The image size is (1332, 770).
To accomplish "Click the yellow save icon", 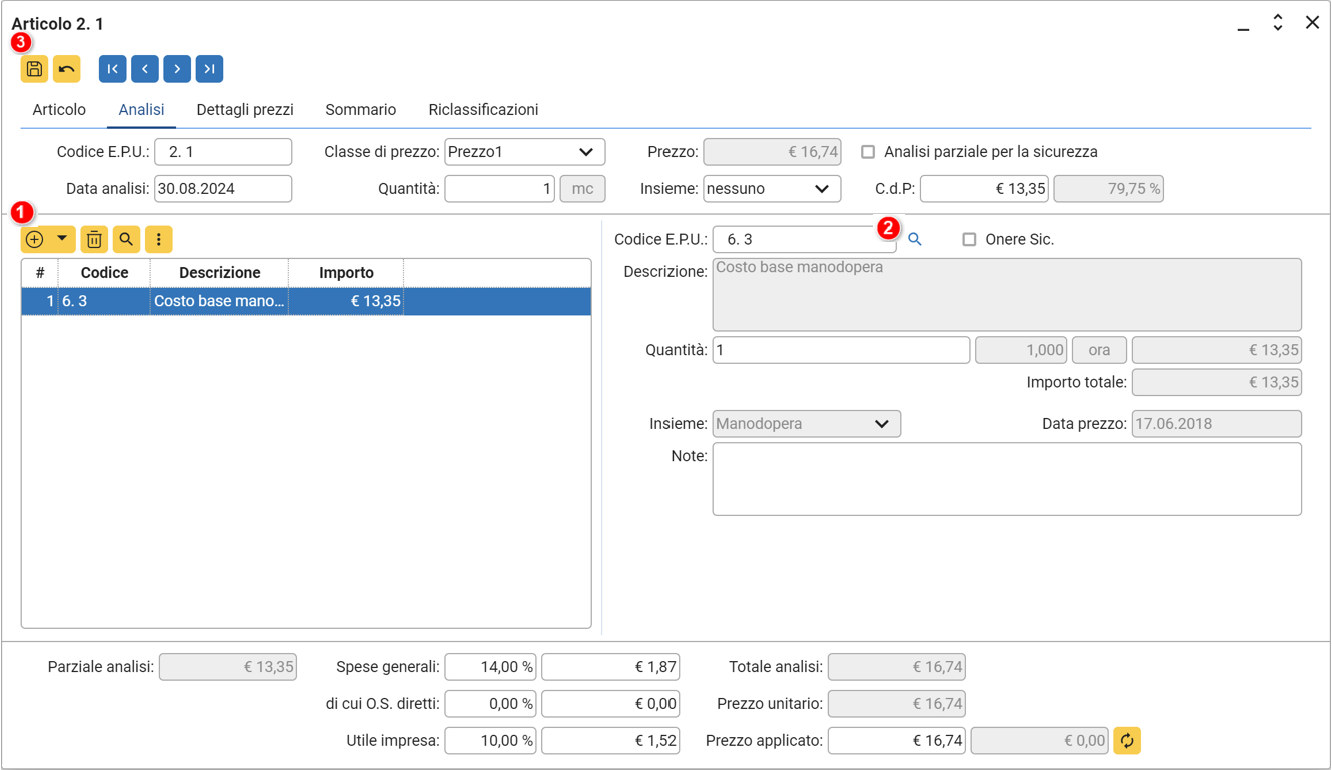I will pos(34,69).
